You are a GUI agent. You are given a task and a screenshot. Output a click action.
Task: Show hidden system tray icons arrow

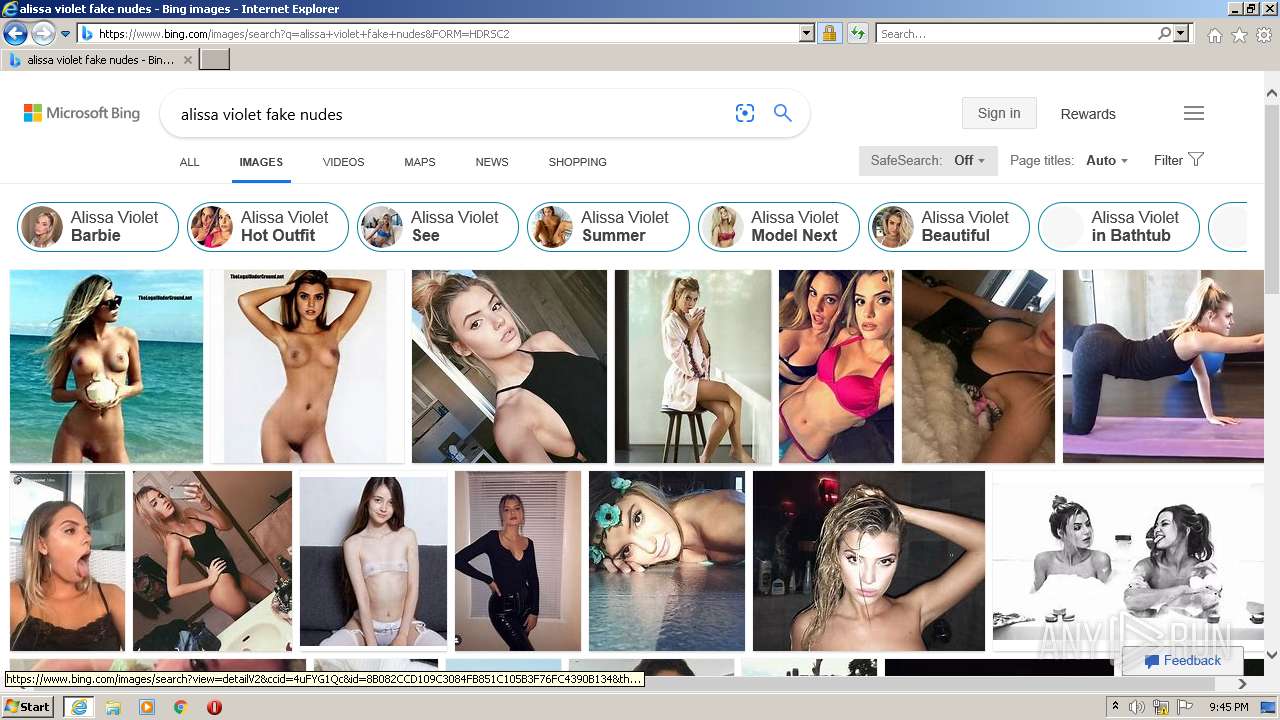[1115, 707]
